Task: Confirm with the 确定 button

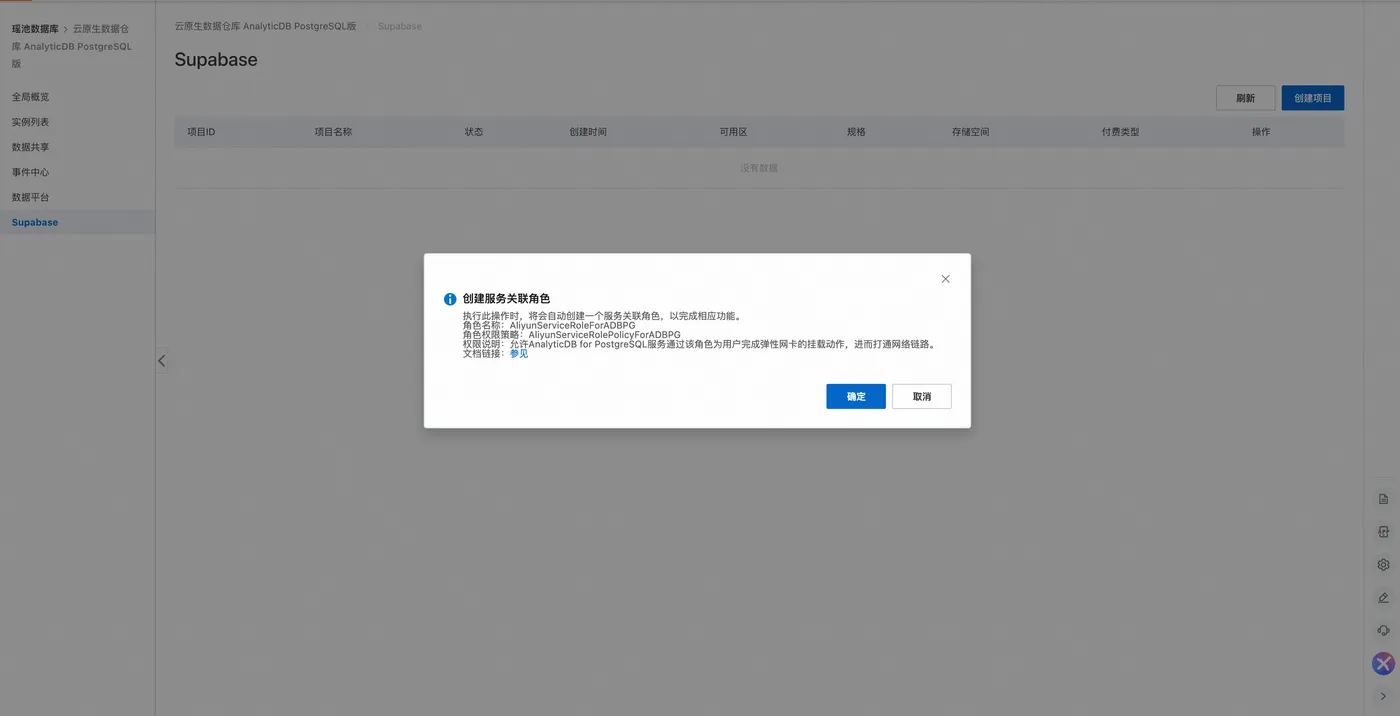Action: tap(855, 396)
